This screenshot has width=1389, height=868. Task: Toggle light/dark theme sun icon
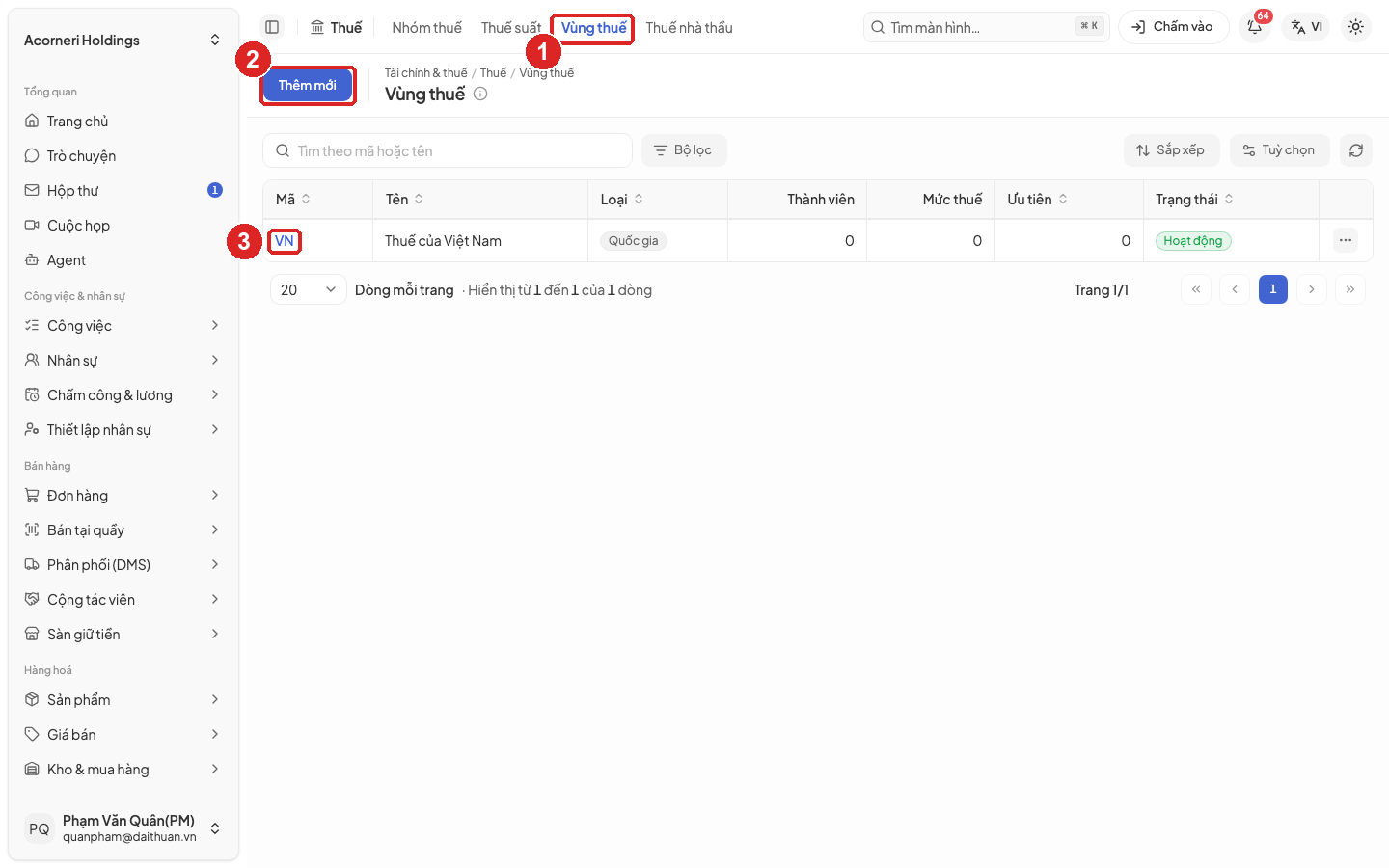point(1356,27)
